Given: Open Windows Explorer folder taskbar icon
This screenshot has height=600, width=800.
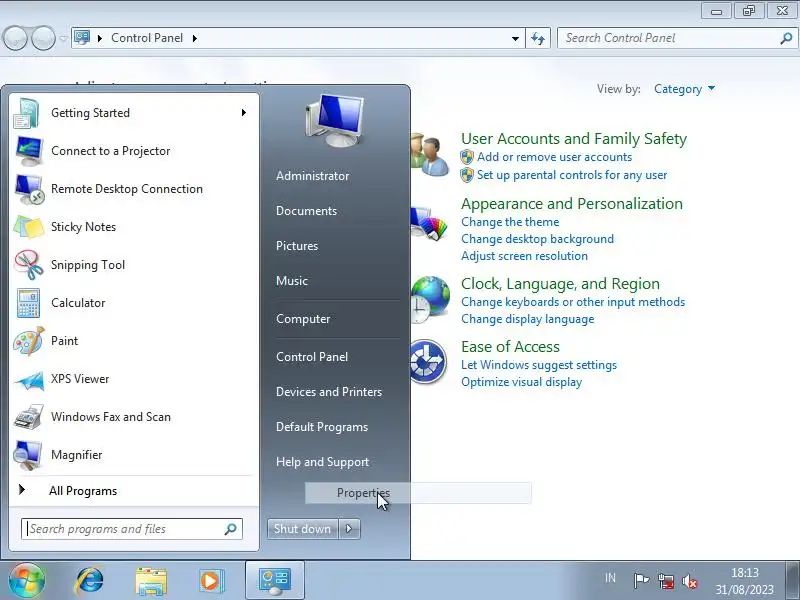Looking at the screenshot, I should pyautogui.click(x=151, y=581).
